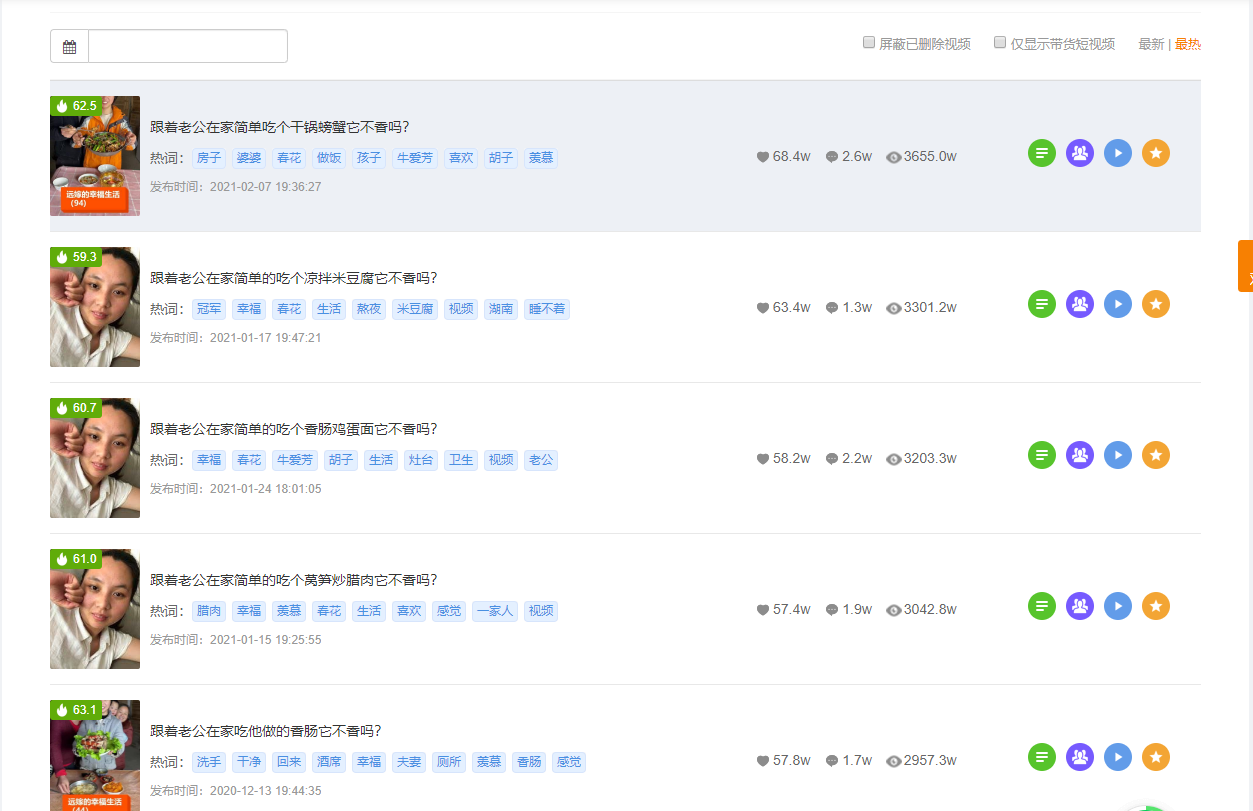Select the 牛爱芳 tag in first video

(x=414, y=158)
